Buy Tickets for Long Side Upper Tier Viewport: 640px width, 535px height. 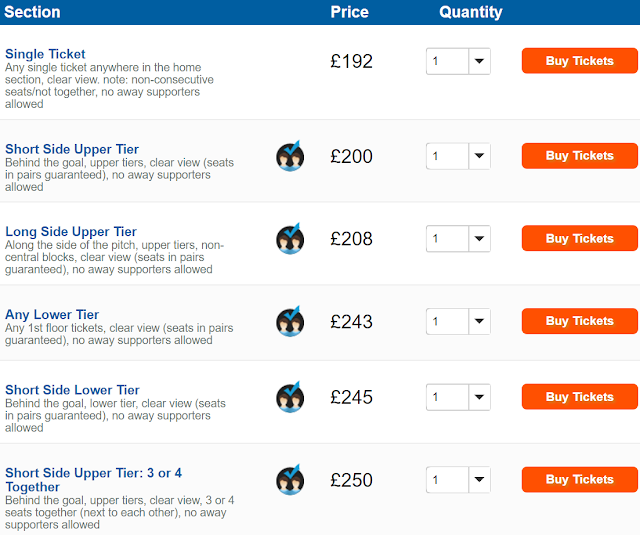[x=579, y=239]
